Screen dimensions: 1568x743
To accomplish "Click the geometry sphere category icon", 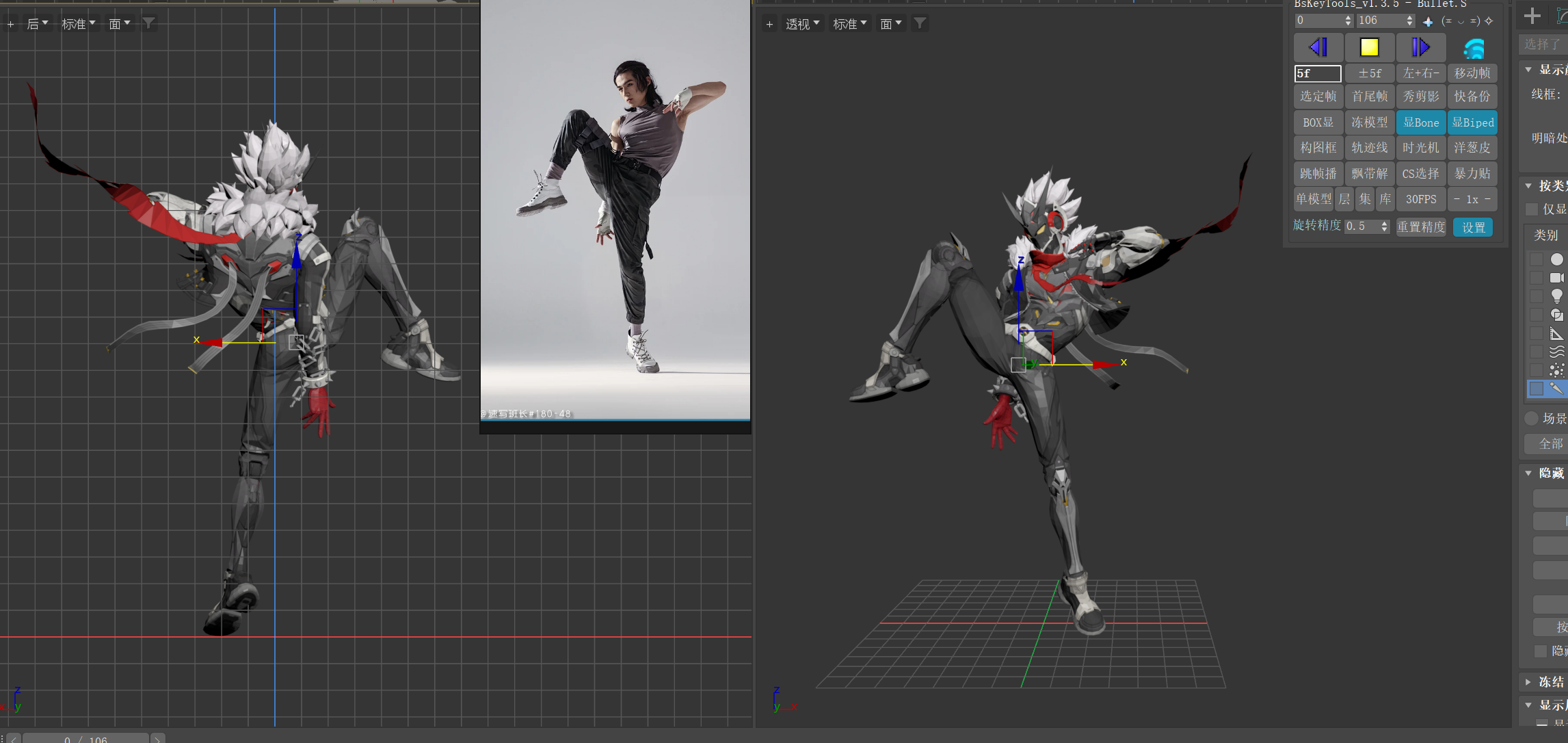I will (x=1556, y=259).
